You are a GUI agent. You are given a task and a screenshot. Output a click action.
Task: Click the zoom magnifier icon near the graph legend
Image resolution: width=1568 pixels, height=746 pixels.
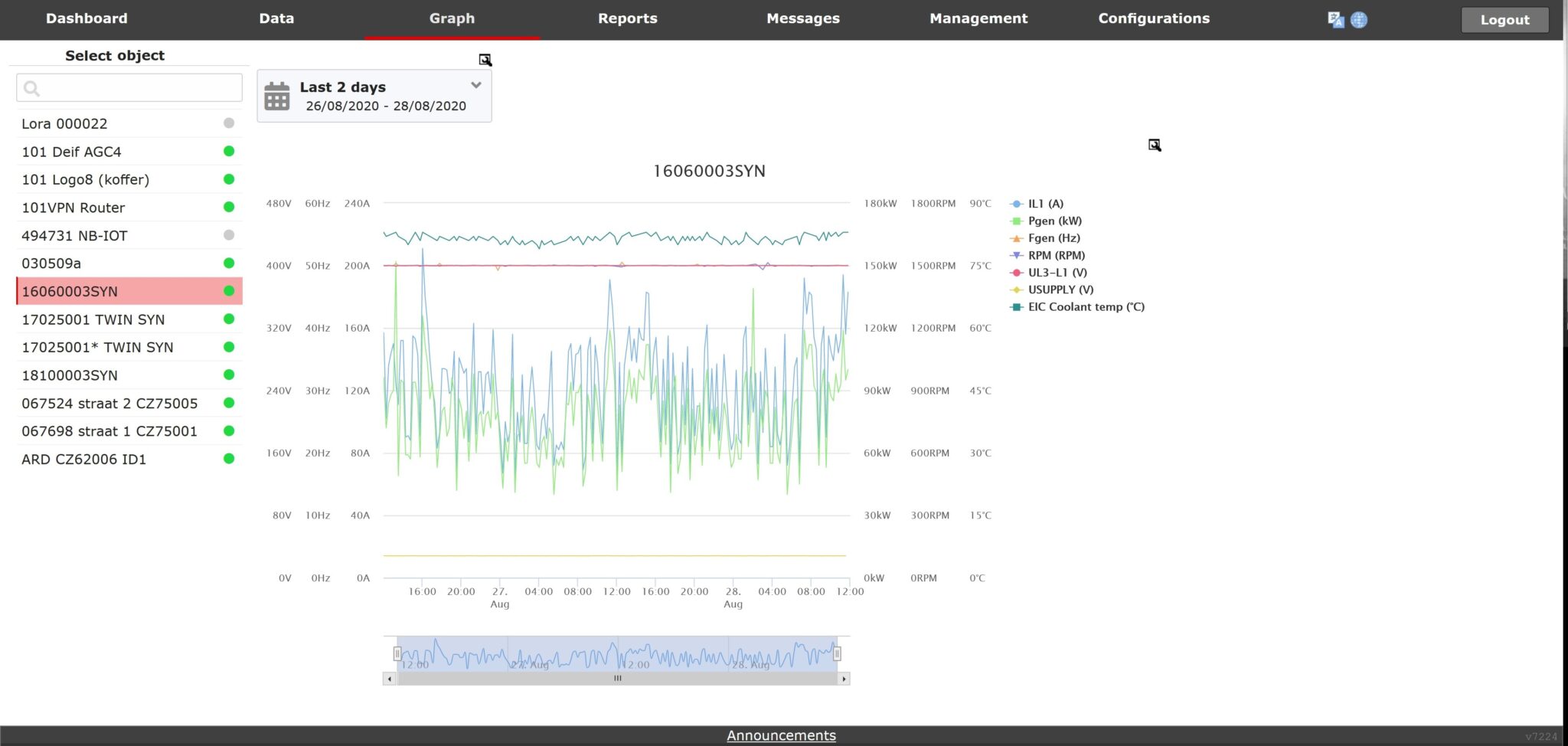[x=1155, y=145]
